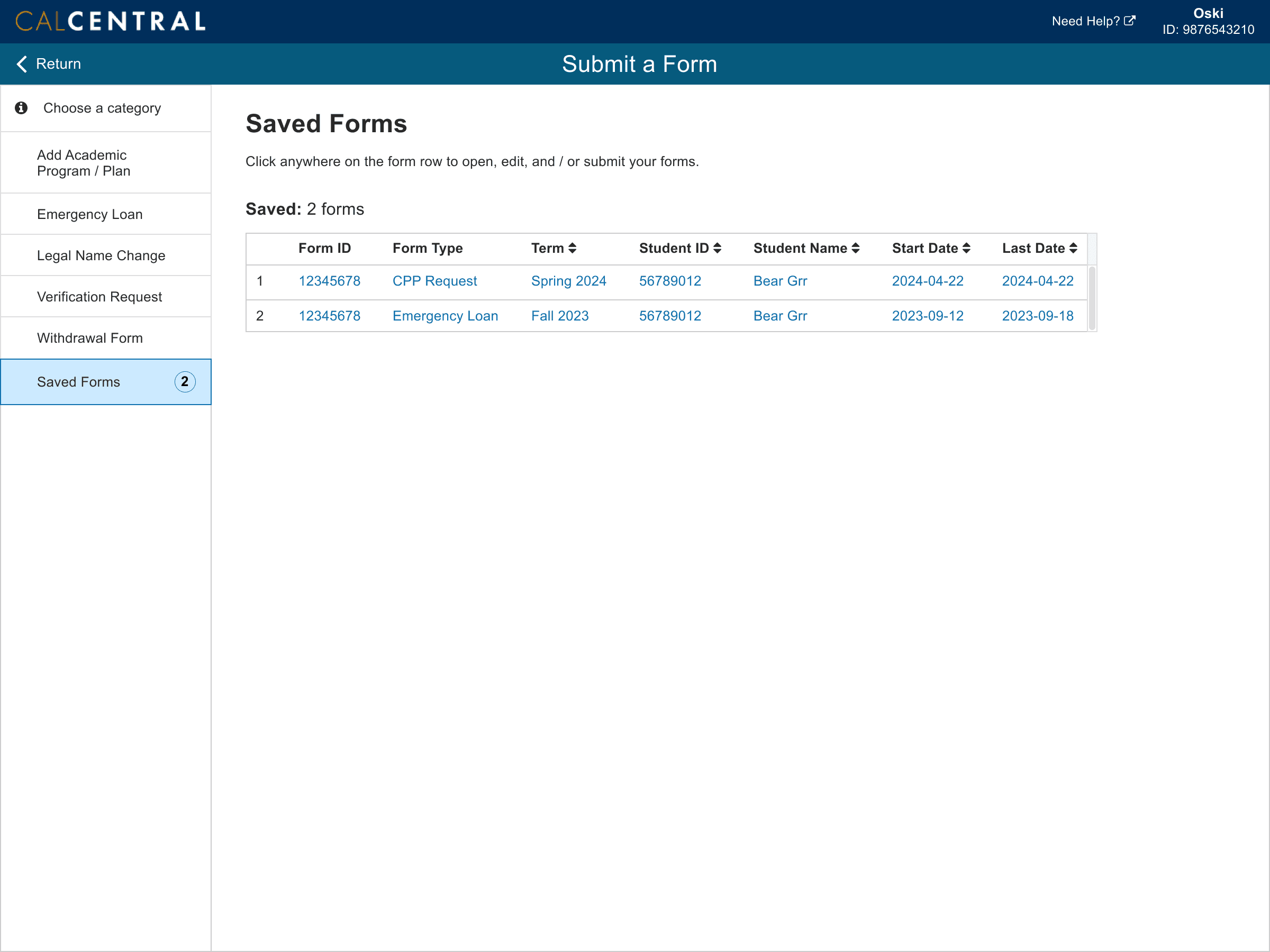Open the Withdrawal Form category
The image size is (1270, 952).
(89, 338)
